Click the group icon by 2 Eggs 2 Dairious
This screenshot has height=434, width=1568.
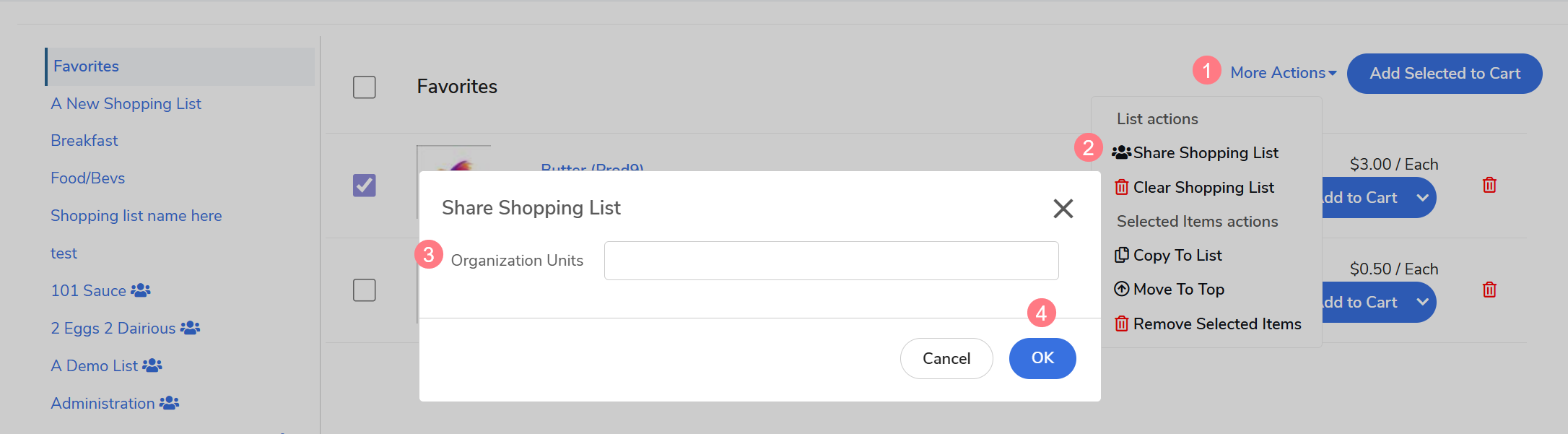[190, 328]
